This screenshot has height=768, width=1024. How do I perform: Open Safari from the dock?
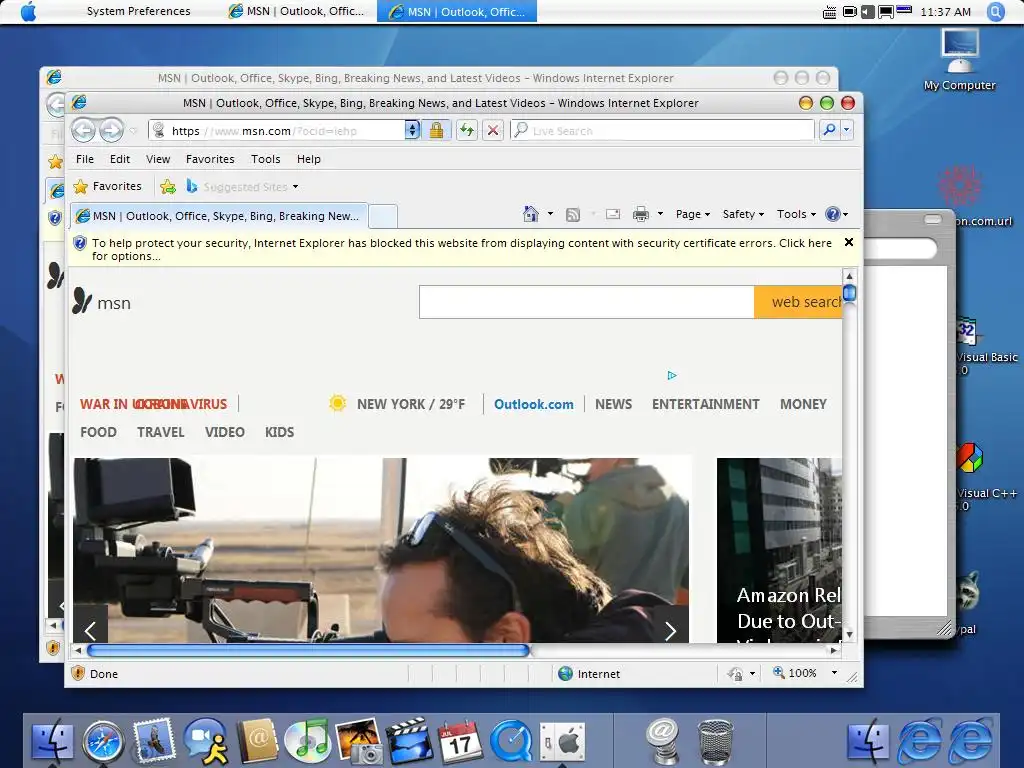coord(103,742)
